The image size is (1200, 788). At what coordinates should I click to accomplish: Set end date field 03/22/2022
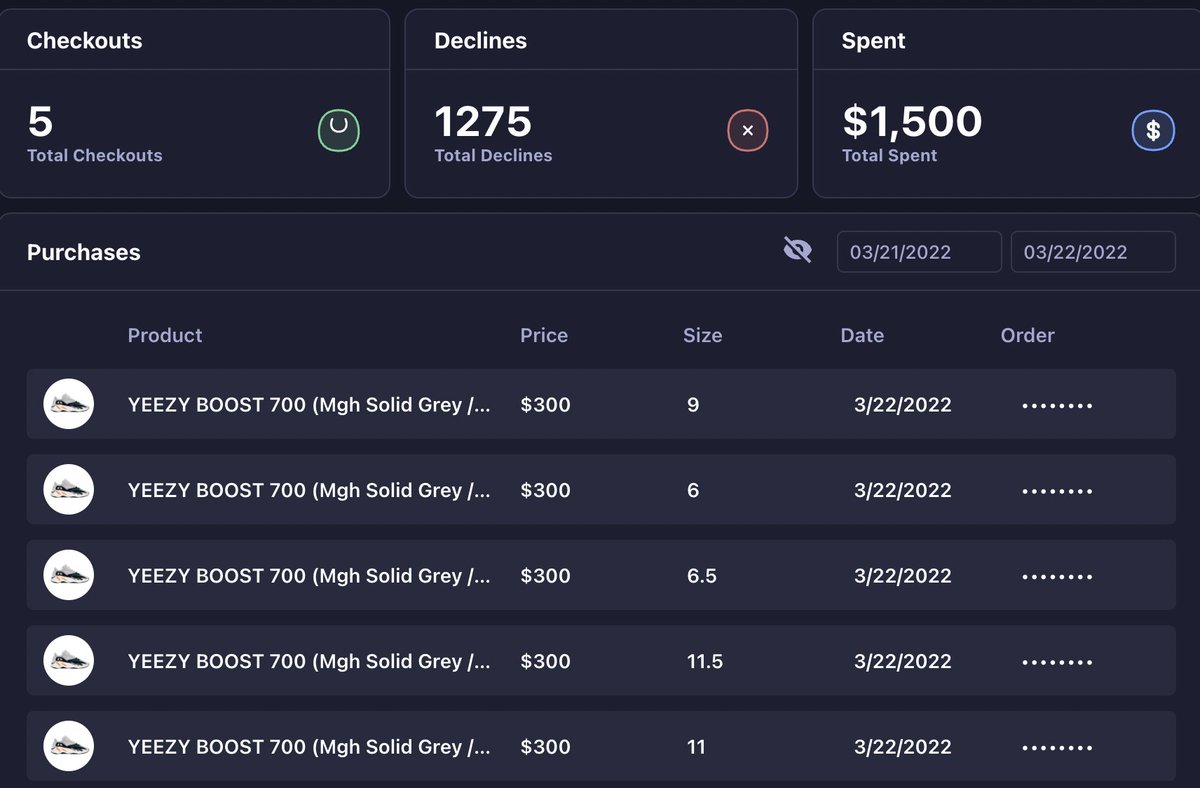coord(1093,252)
